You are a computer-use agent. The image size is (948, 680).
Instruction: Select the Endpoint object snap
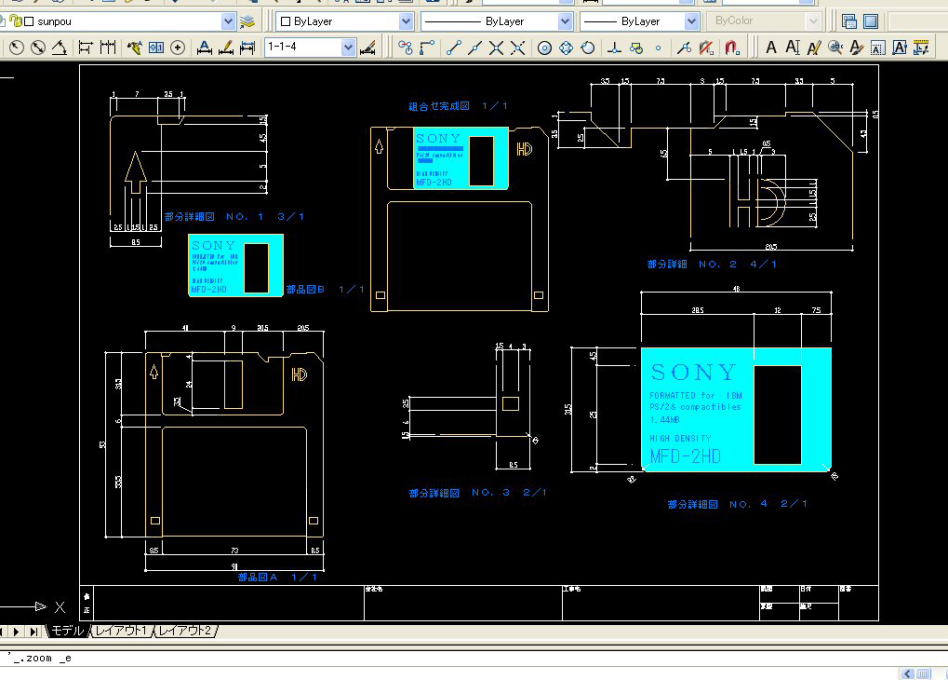pyautogui.click(x=453, y=47)
